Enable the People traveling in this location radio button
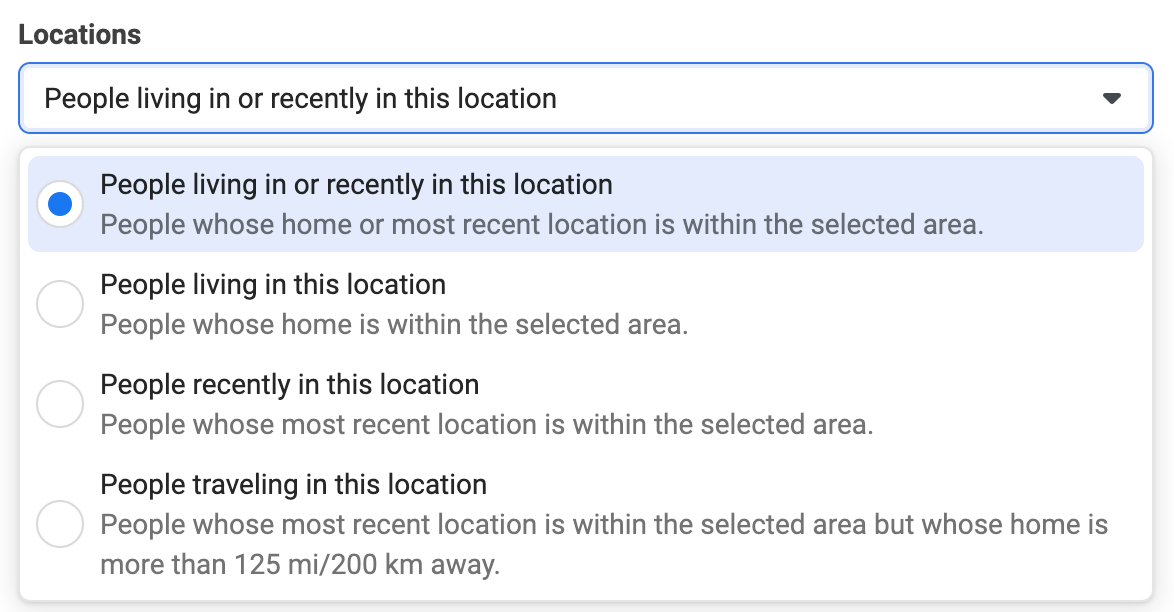1174x612 pixels. click(x=60, y=524)
